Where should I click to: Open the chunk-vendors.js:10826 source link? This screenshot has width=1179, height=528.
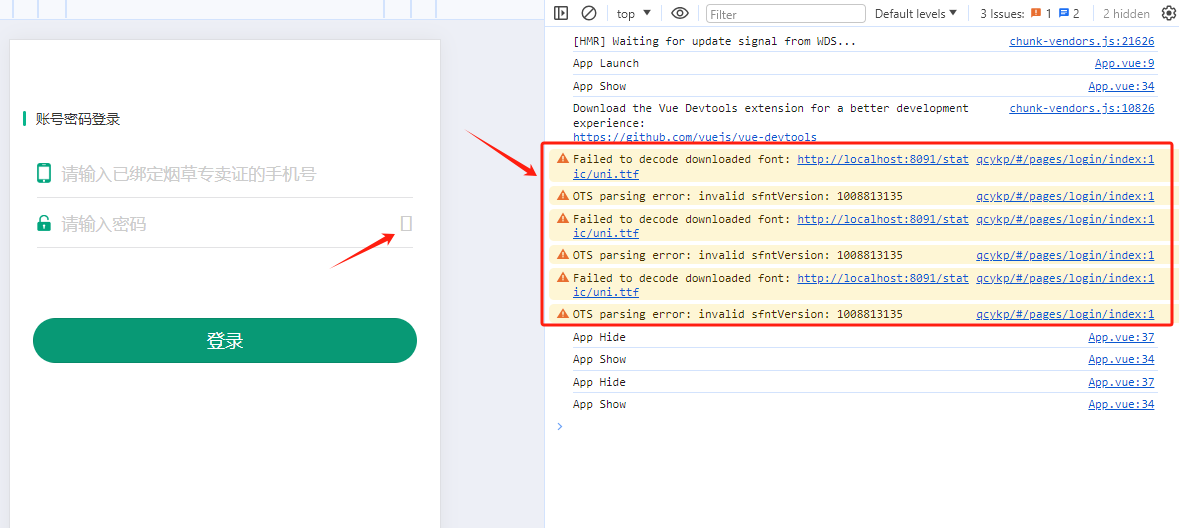(1081, 108)
